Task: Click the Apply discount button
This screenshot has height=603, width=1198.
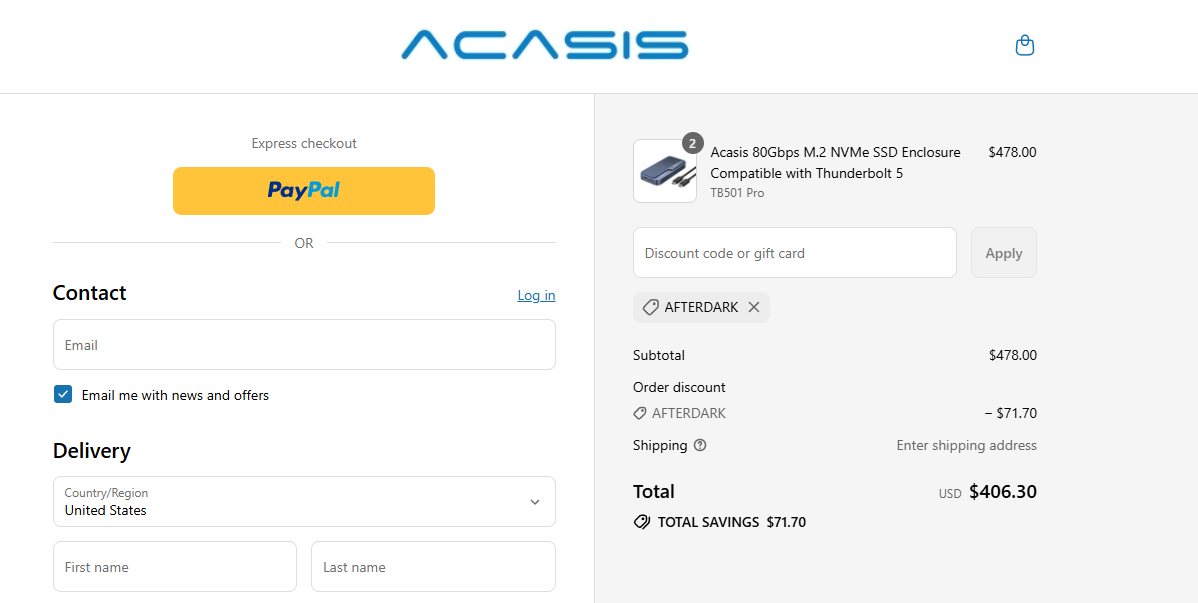Action: coord(1003,253)
